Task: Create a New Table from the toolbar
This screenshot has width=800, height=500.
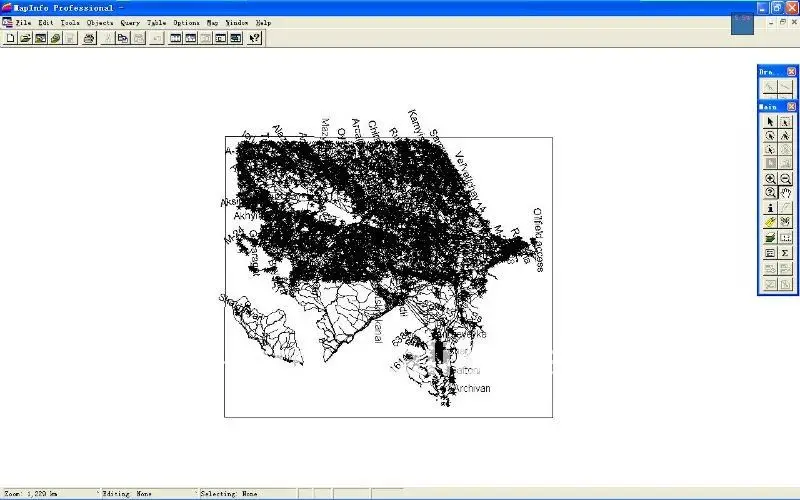Action: pos(10,38)
